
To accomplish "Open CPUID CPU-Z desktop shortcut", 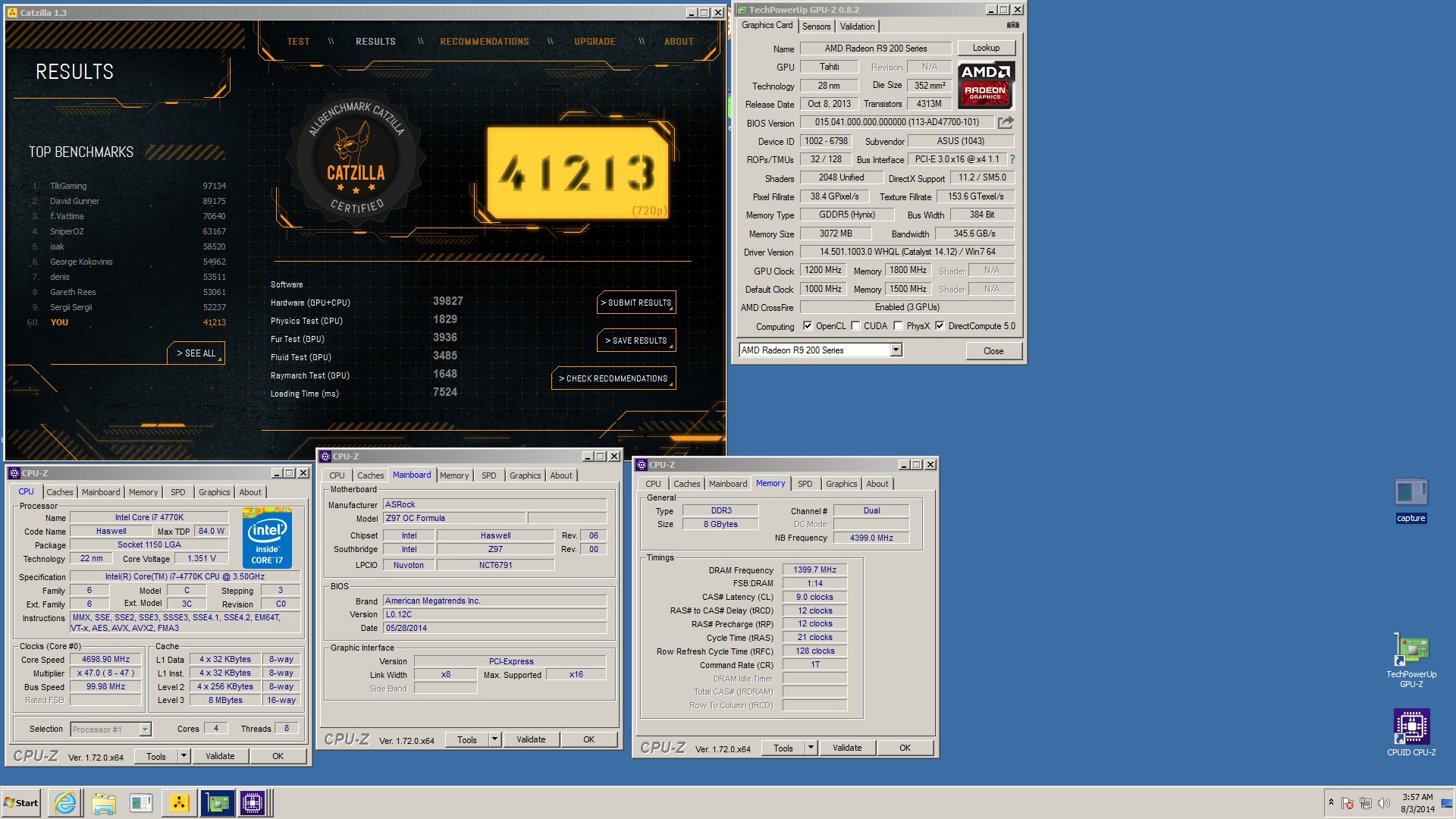I will pos(1411,733).
